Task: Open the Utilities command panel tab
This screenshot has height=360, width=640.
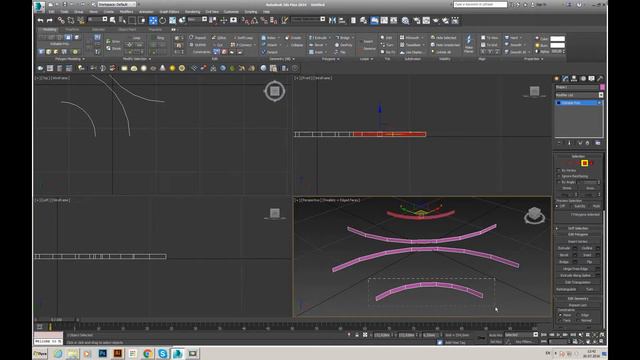Action: click(600, 78)
